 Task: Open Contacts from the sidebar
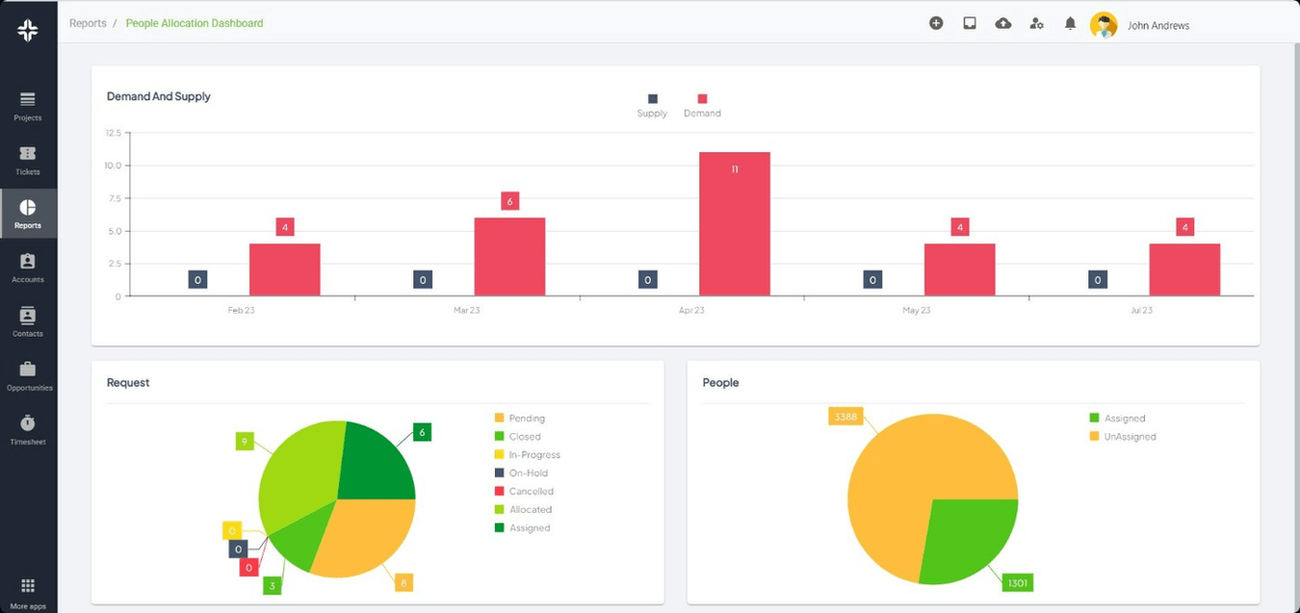click(x=28, y=321)
